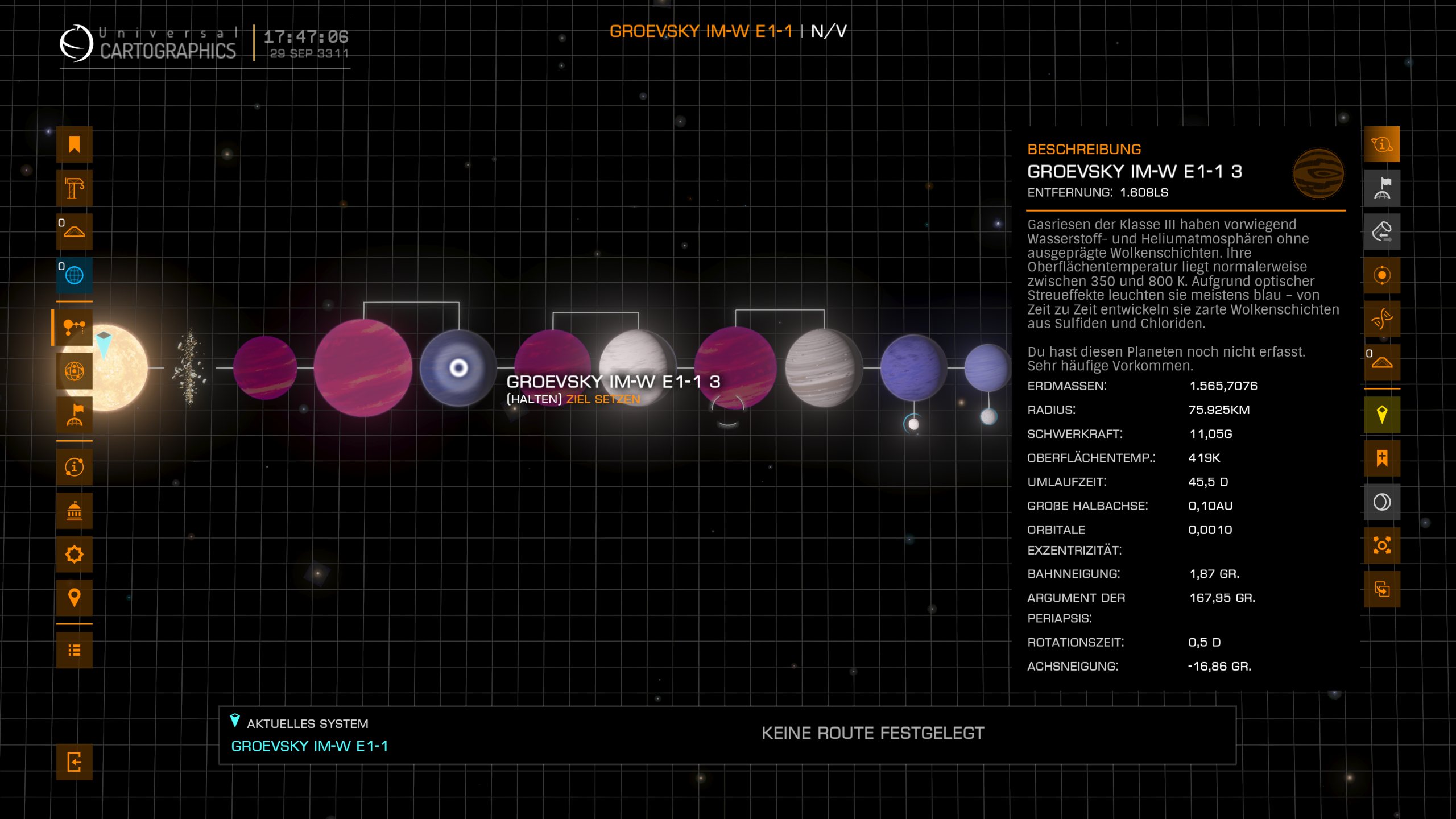
Task: Select planet description info tab
Action: coord(1381,144)
